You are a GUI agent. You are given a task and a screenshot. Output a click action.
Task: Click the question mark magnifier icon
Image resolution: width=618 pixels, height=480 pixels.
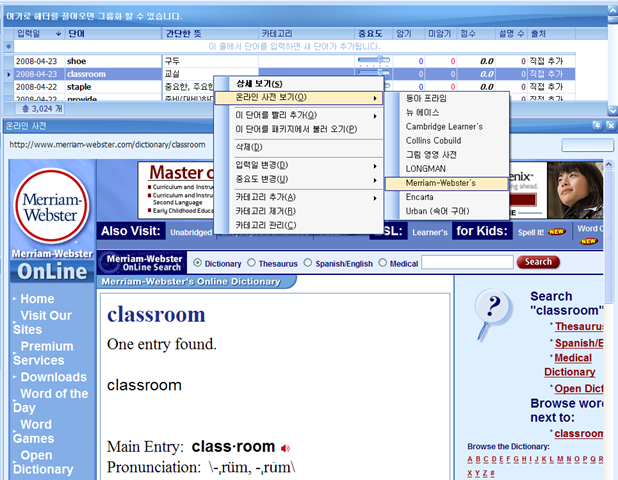pos(491,315)
